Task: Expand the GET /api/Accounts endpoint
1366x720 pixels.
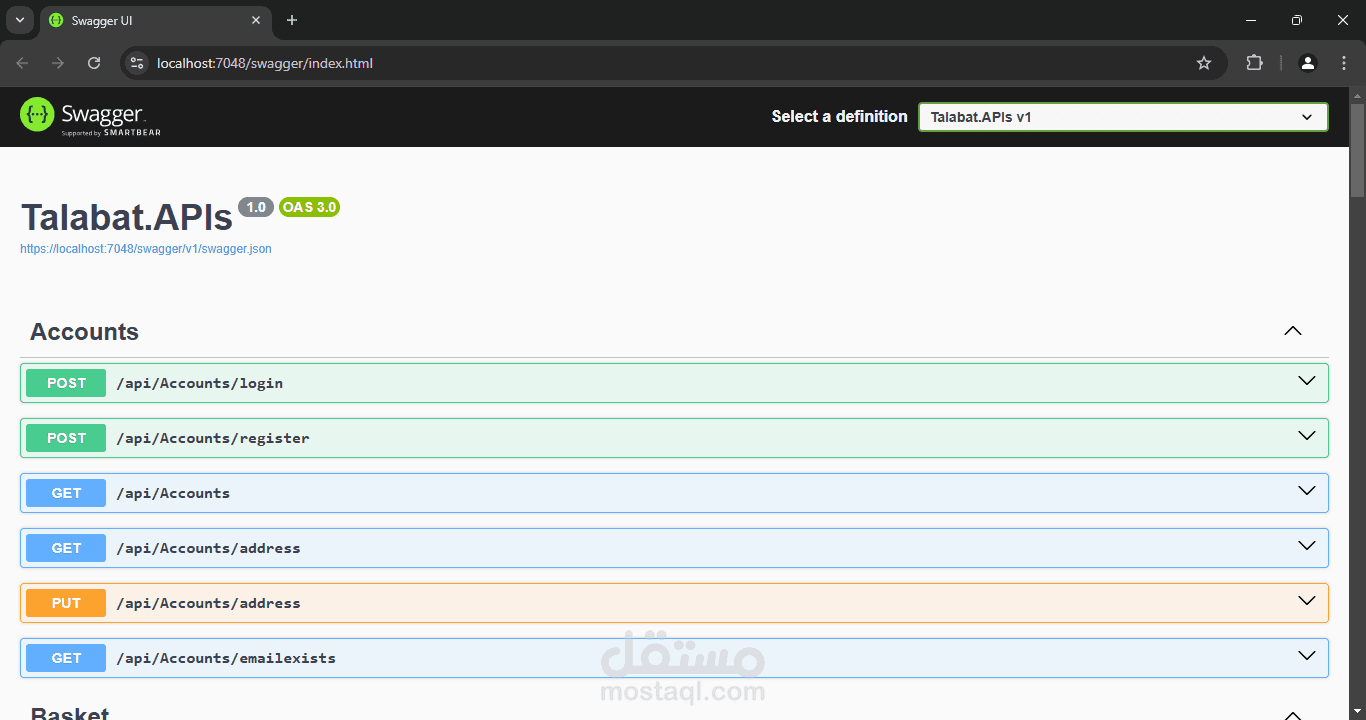Action: (1306, 491)
